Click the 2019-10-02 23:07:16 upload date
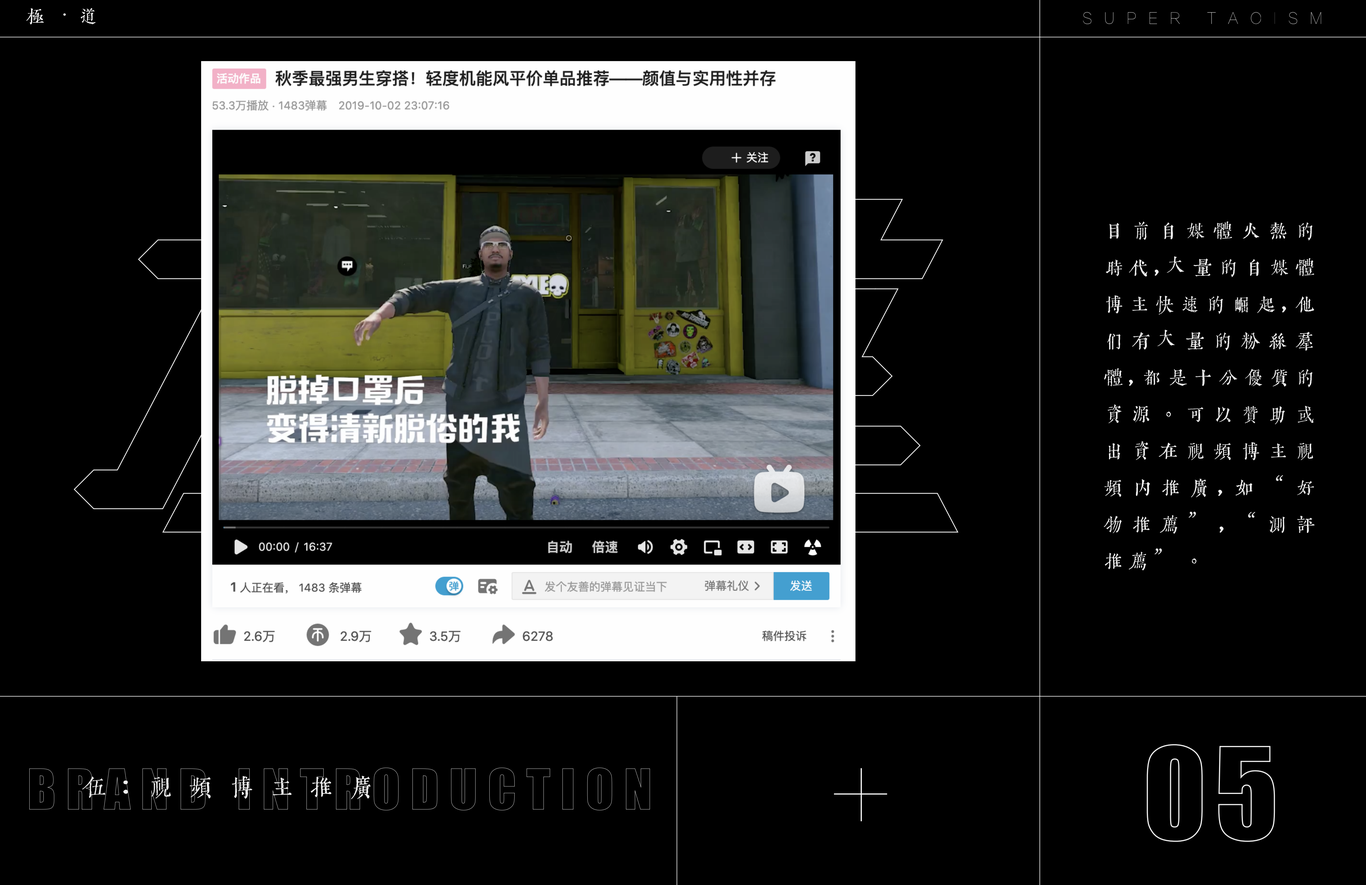Image resolution: width=1366 pixels, height=885 pixels. [x=394, y=105]
